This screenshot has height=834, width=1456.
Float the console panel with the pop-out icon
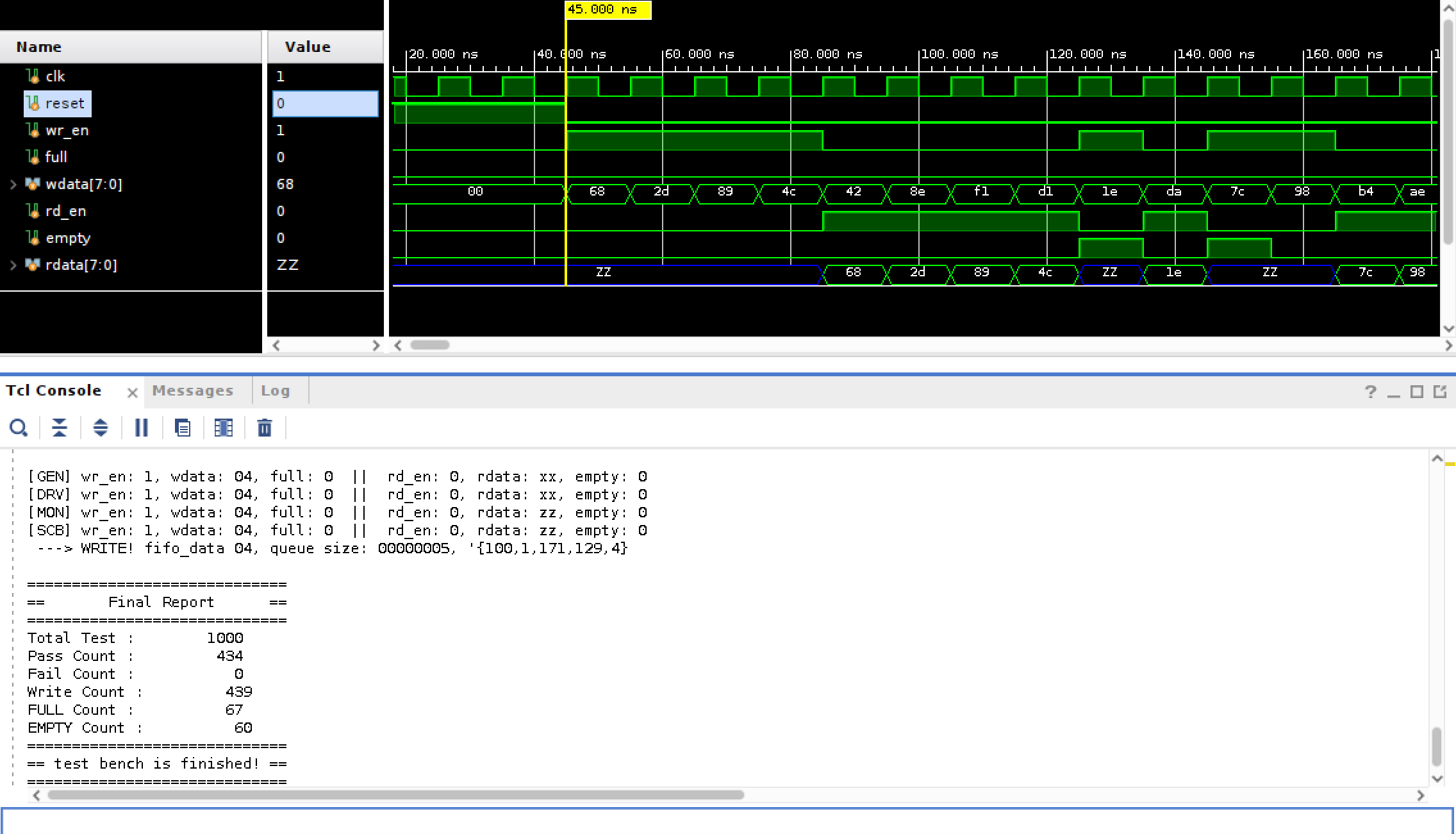click(1440, 392)
